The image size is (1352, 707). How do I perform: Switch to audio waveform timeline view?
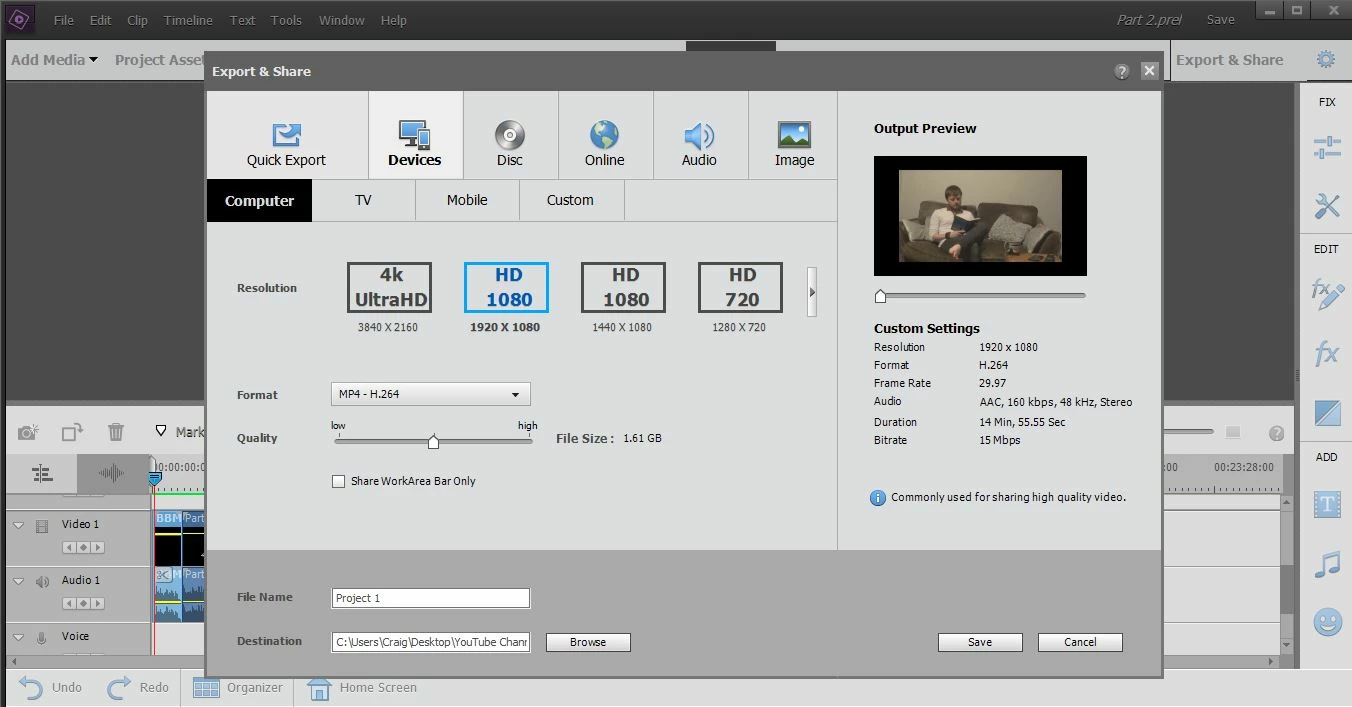click(x=111, y=473)
